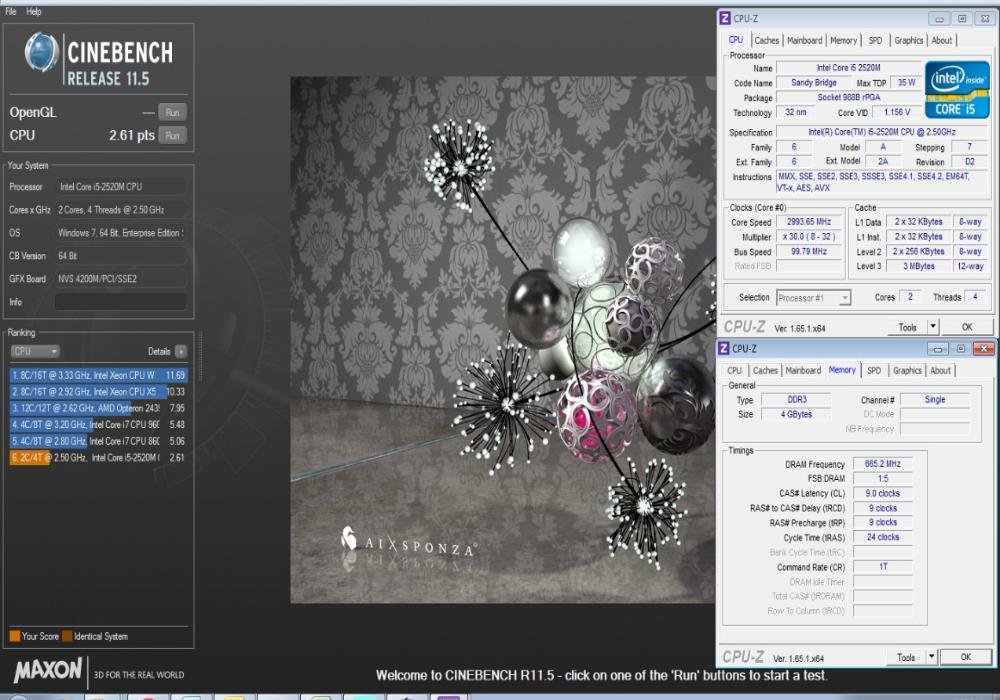Switch to SPD tab in lower CPU-Z window

click(x=874, y=370)
